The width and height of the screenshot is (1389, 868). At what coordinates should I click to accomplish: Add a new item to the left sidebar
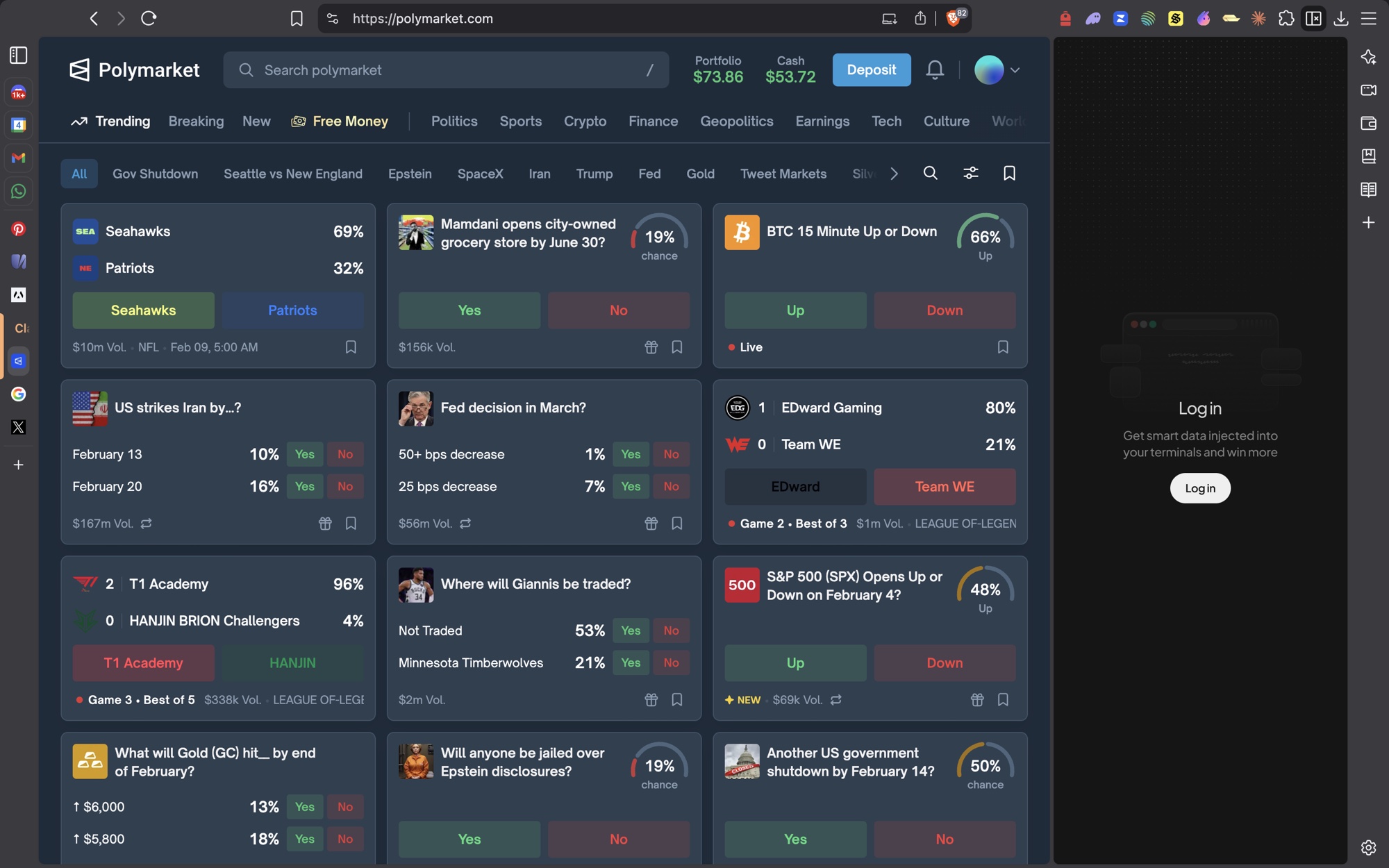click(19, 465)
